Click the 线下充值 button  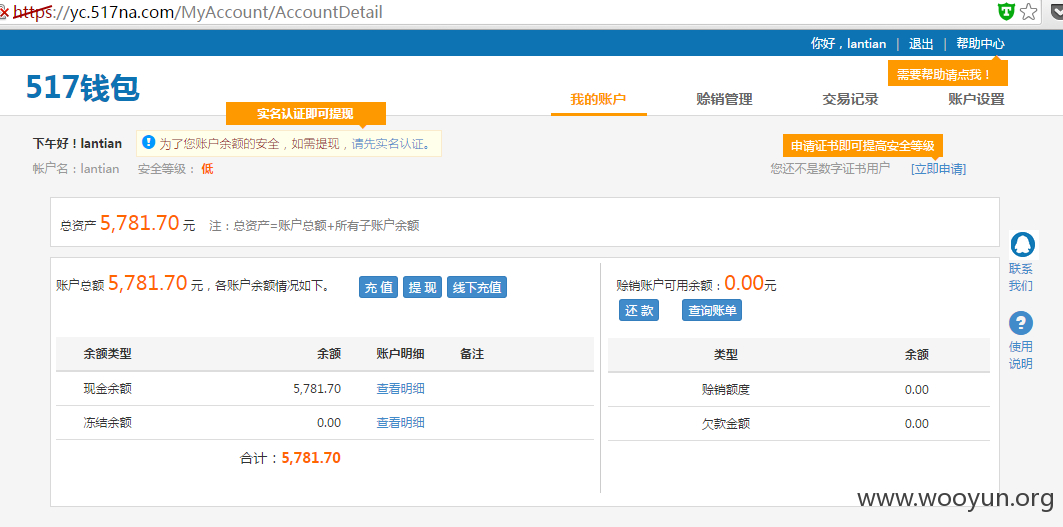coord(477,287)
